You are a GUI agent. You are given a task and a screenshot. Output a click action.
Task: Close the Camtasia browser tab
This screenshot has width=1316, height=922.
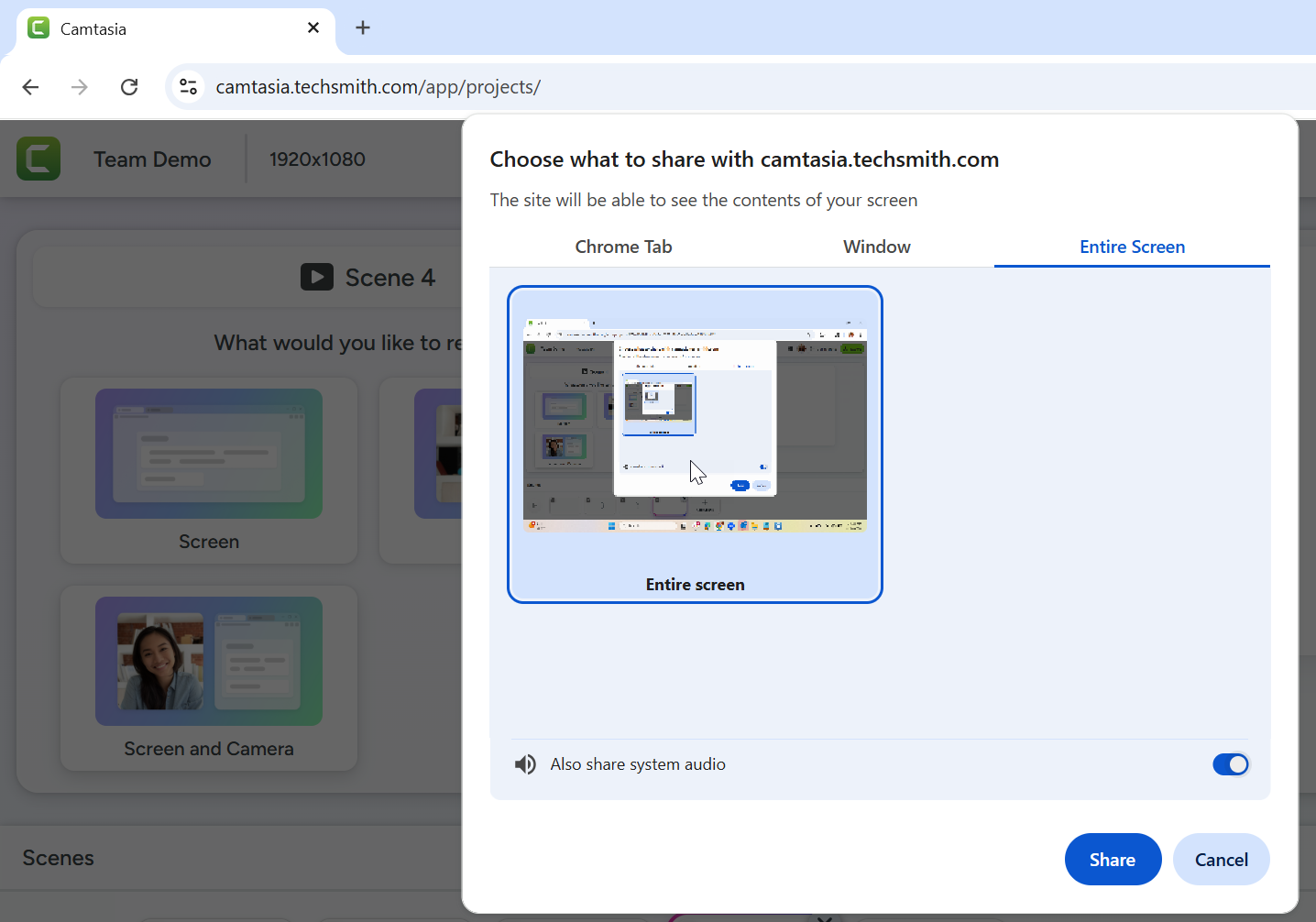click(313, 27)
